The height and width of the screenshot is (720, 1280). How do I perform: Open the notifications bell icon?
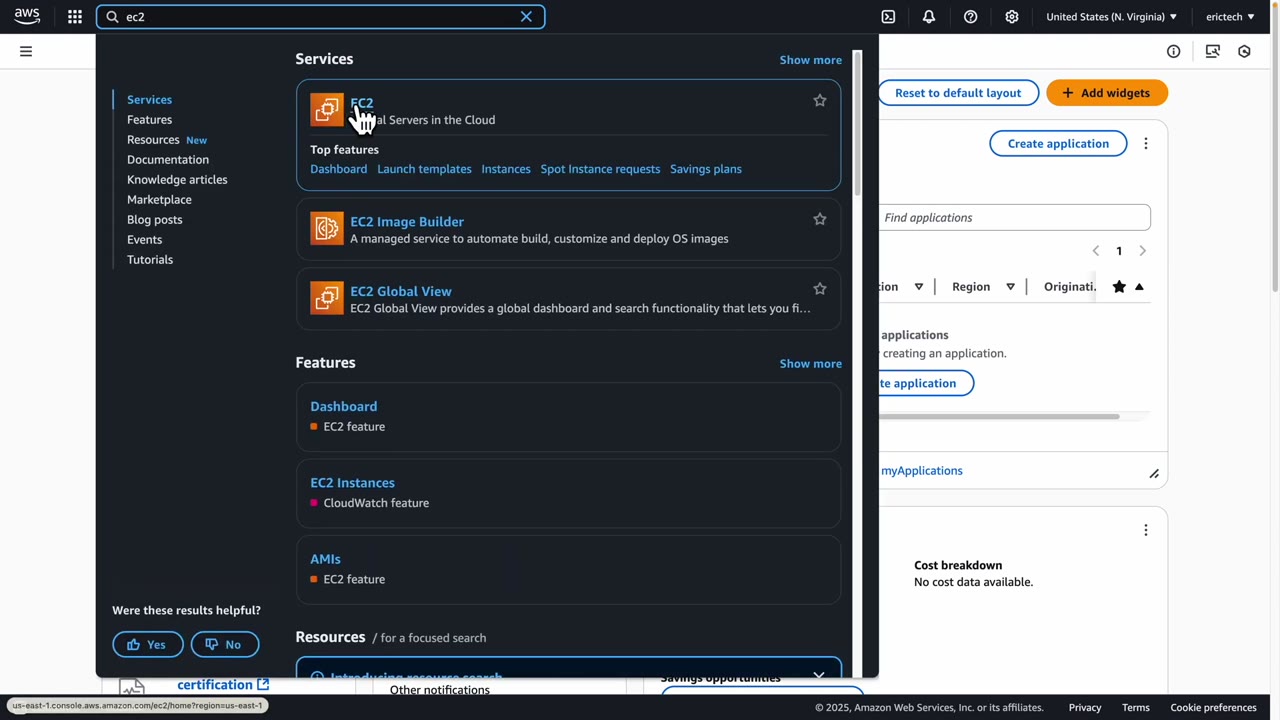coord(929,17)
